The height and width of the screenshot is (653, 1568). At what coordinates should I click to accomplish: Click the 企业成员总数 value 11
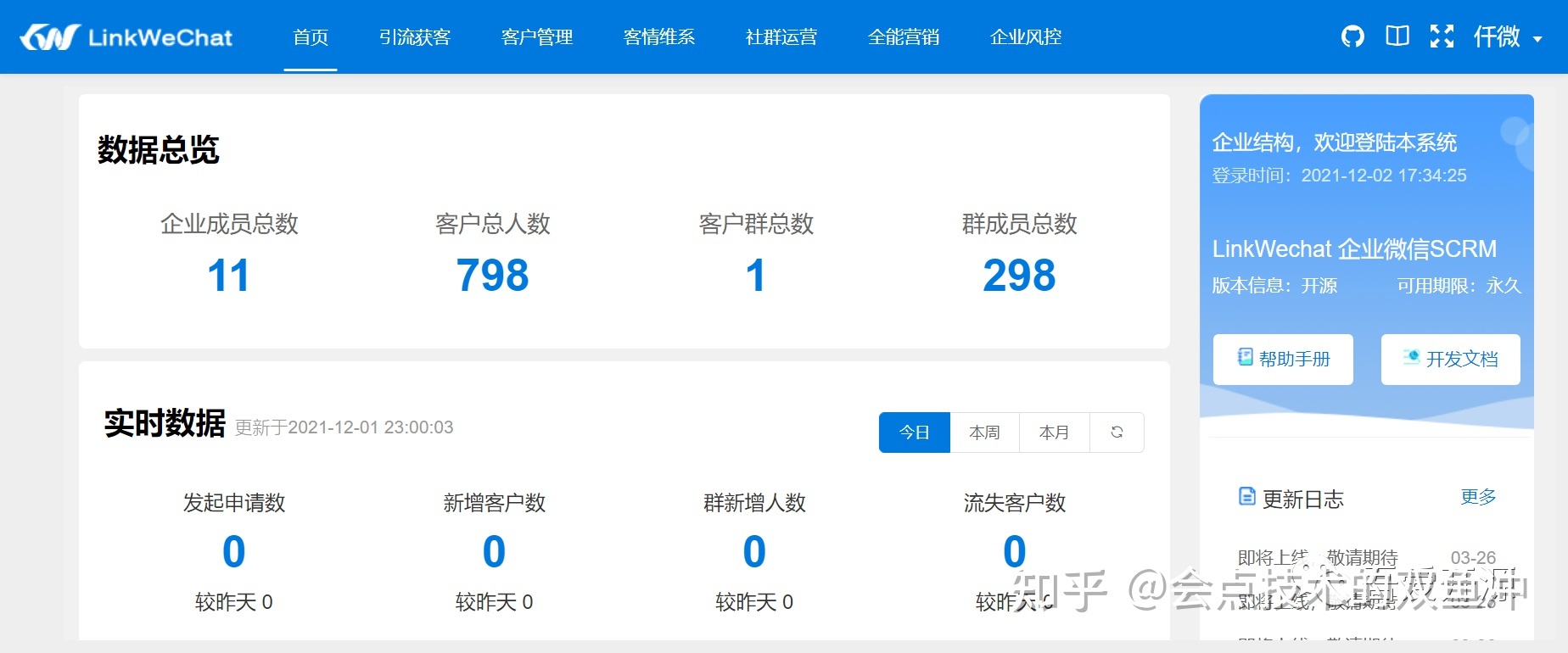228,276
